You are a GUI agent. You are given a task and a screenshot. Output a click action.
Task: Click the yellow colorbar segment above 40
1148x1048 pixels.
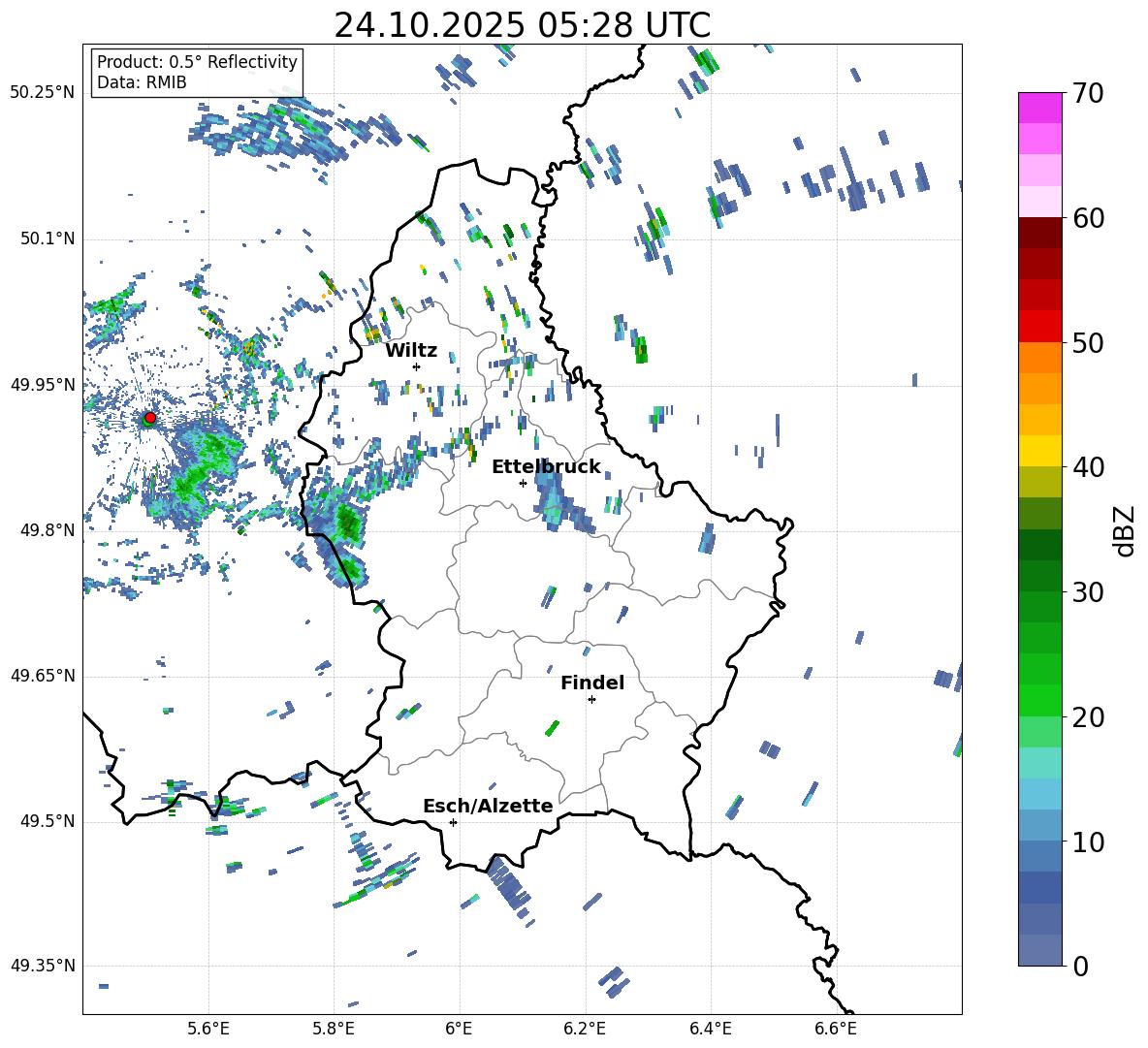(1040, 451)
